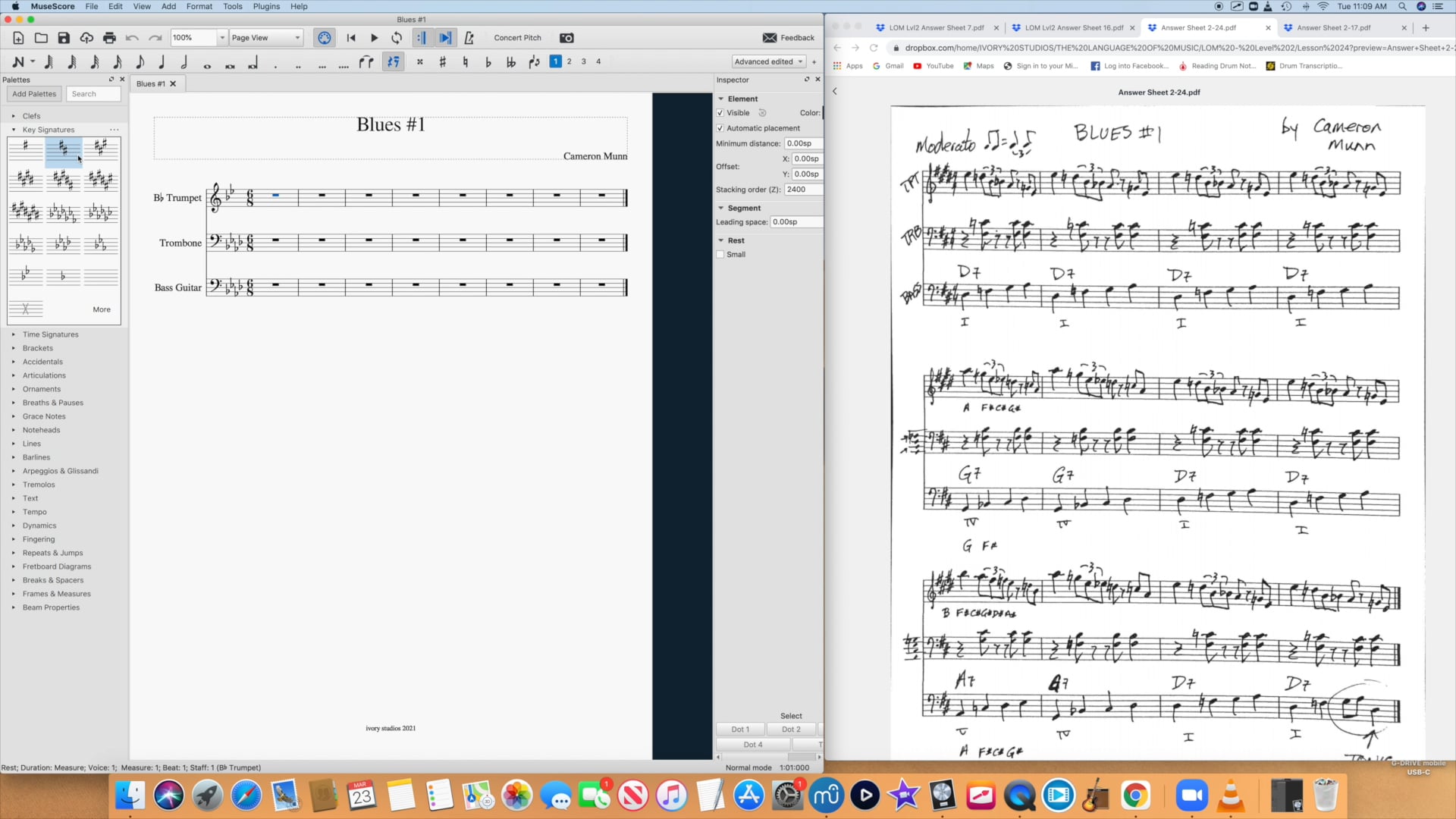The image size is (1456, 819).
Task: Click More in Key Signatures palette
Action: click(102, 309)
